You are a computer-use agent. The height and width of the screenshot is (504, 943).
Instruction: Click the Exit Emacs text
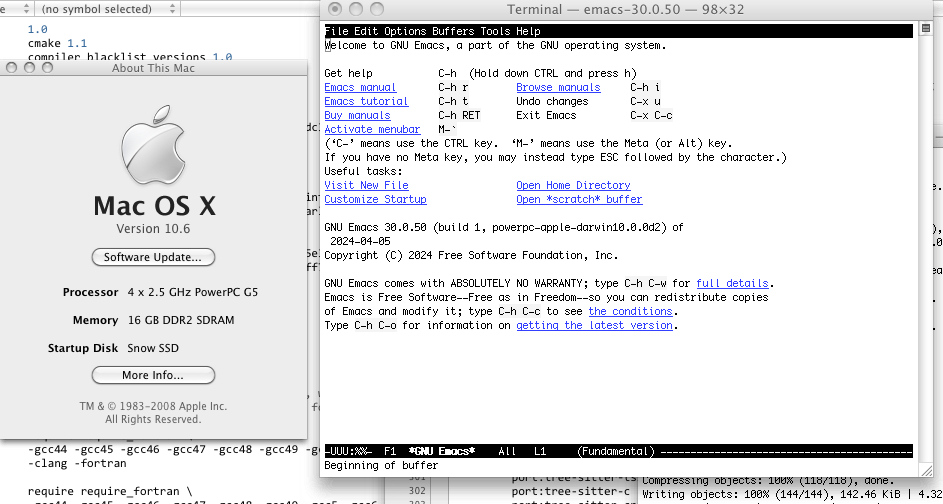pyautogui.click(x=546, y=115)
